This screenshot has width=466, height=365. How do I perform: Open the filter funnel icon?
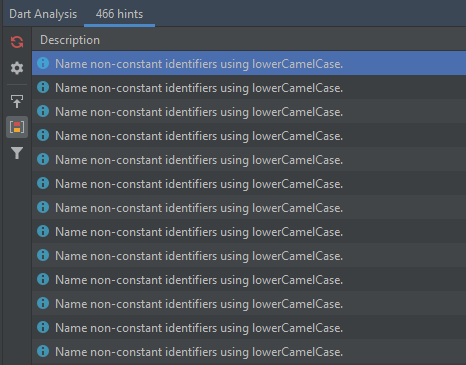(x=17, y=153)
